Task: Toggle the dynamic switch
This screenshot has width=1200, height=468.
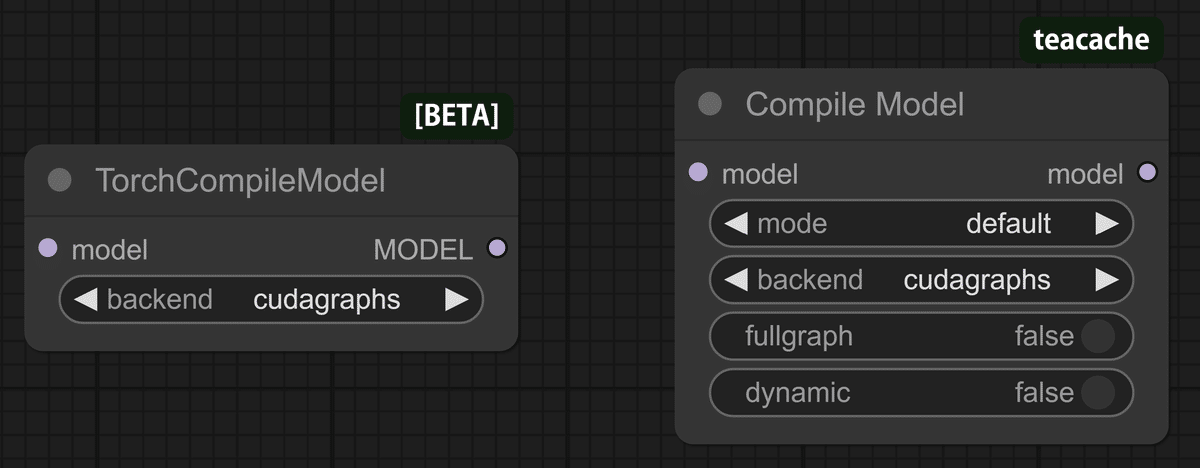Action: 1097,393
